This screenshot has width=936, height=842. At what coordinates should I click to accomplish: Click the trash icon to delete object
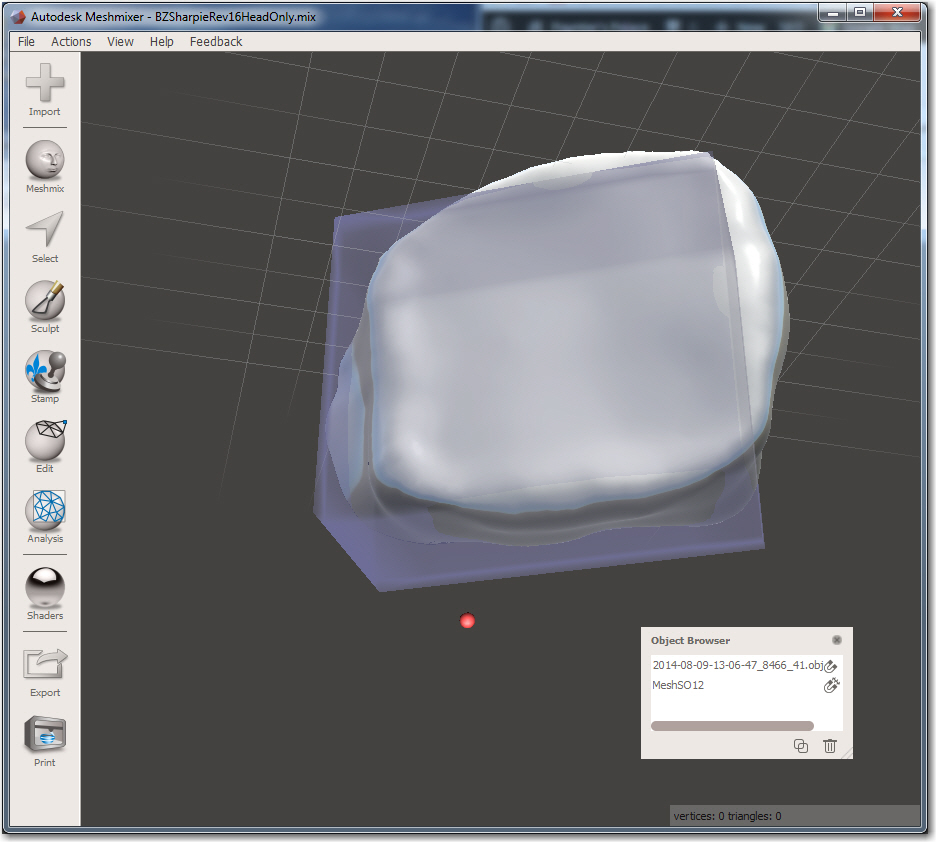click(830, 746)
